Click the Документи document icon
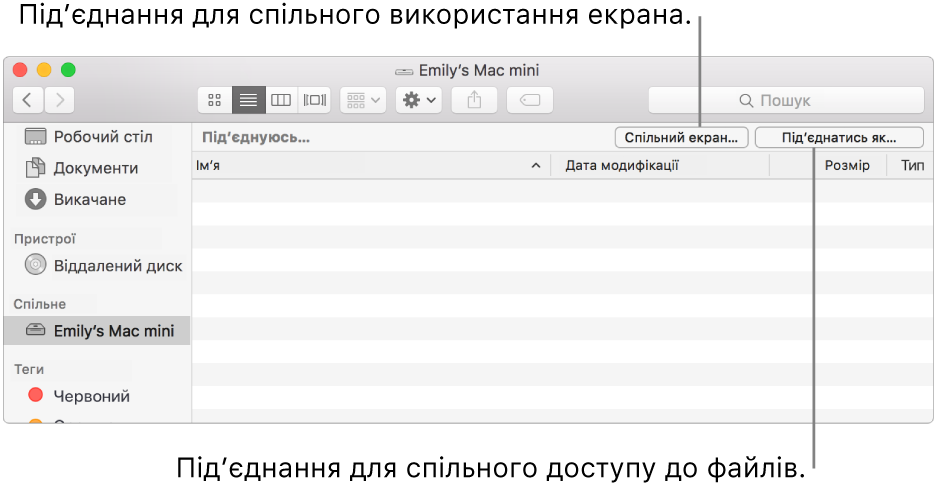Image resolution: width=936 pixels, height=492 pixels. [x=35, y=168]
